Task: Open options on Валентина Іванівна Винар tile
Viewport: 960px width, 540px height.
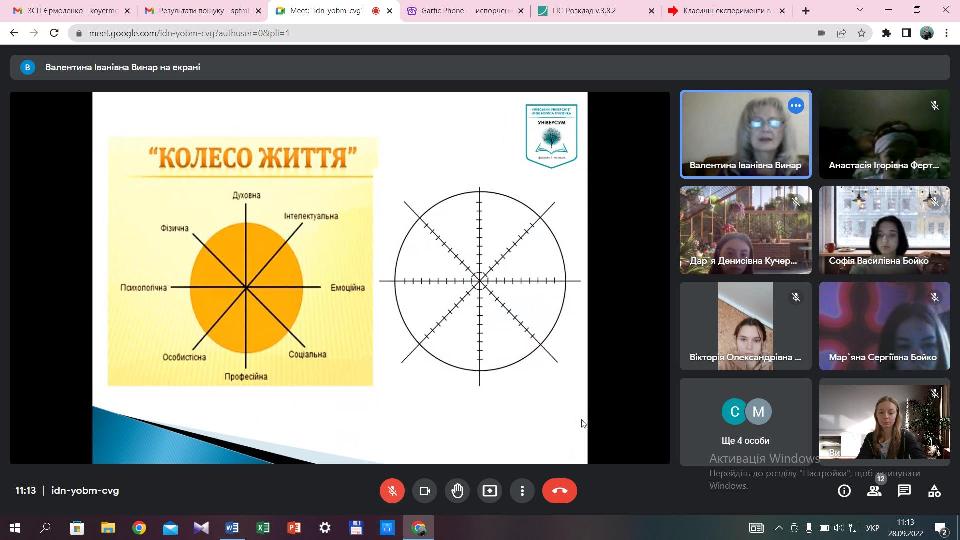Action: pyautogui.click(x=796, y=106)
